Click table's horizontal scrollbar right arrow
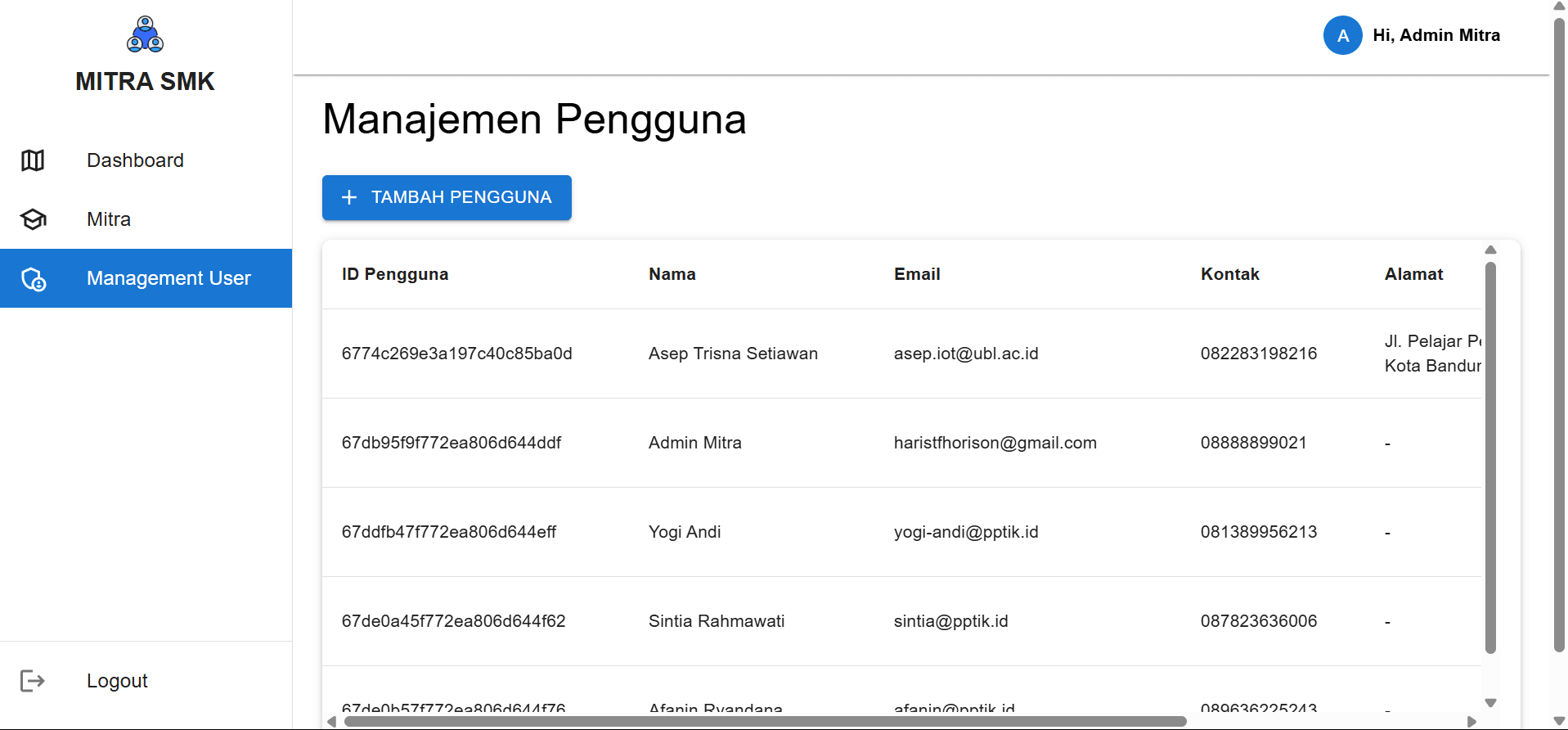Screen dimensions: 1568x730 1471,721
